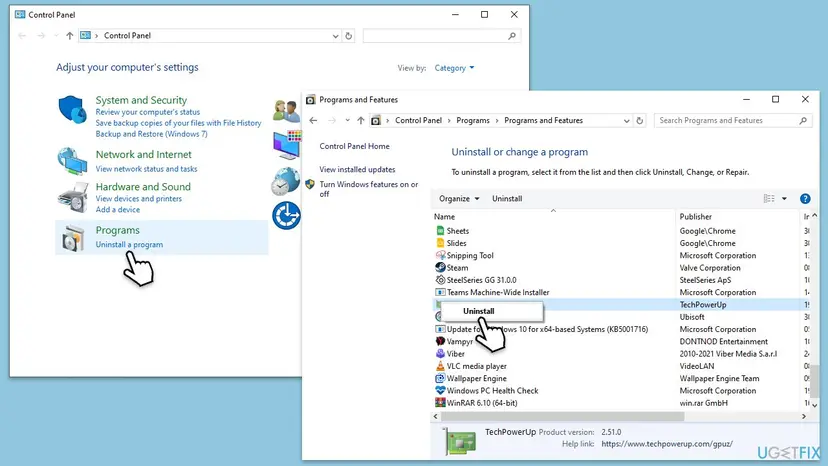Click the change view icon in toolbar
This screenshot has width=828, height=466.
769,199
